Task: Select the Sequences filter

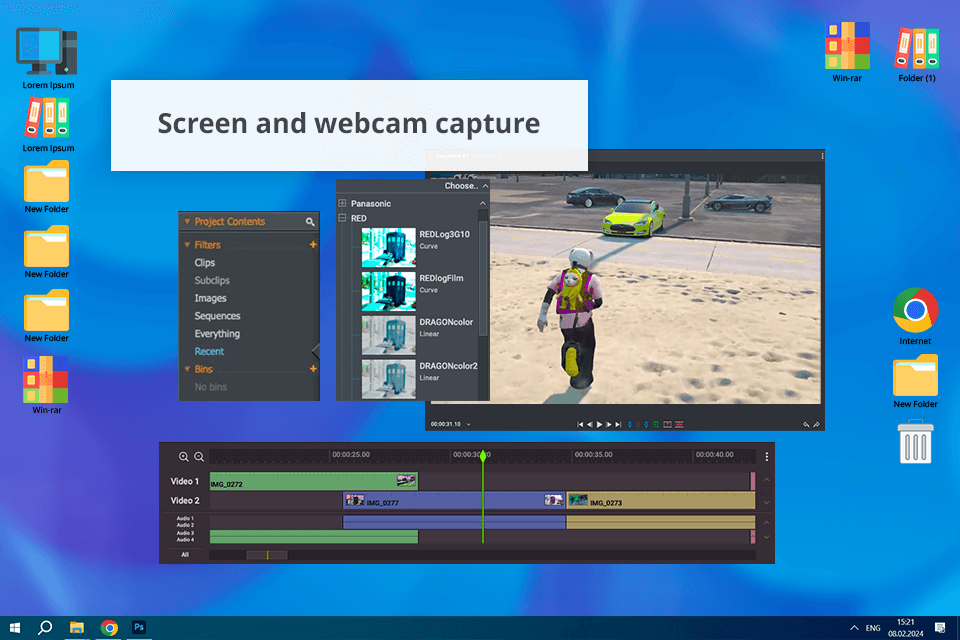Action: coord(217,315)
